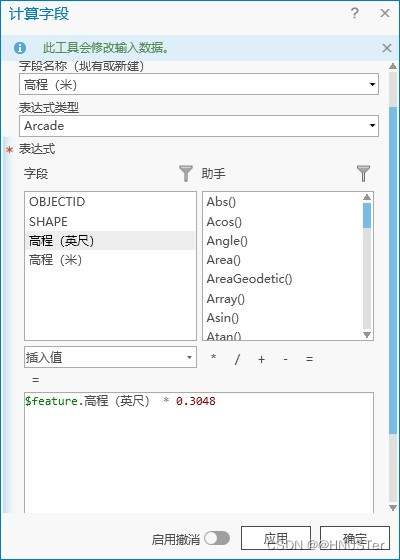Click the 应用 button
Screen dimensions: 400x560
(276, 538)
